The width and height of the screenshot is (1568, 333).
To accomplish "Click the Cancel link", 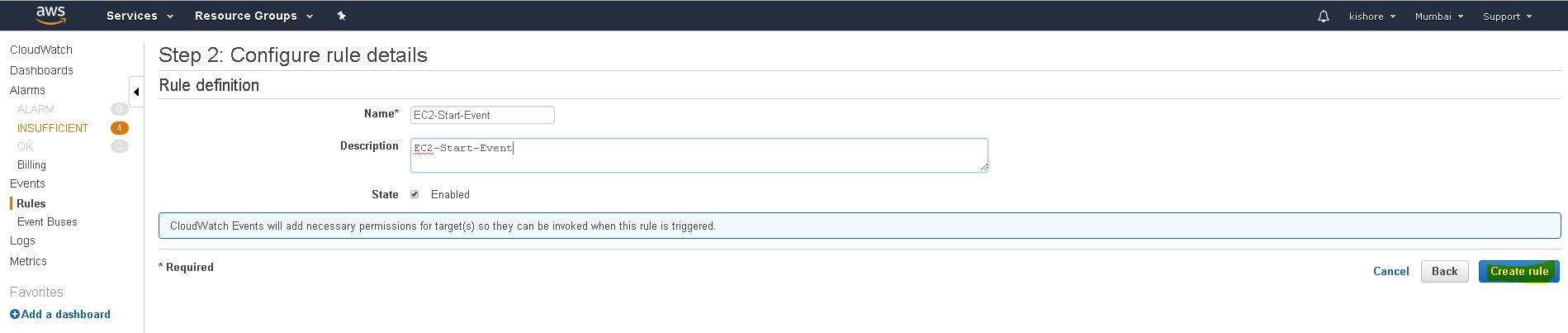I will pyautogui.click(x=1390, y=271).
